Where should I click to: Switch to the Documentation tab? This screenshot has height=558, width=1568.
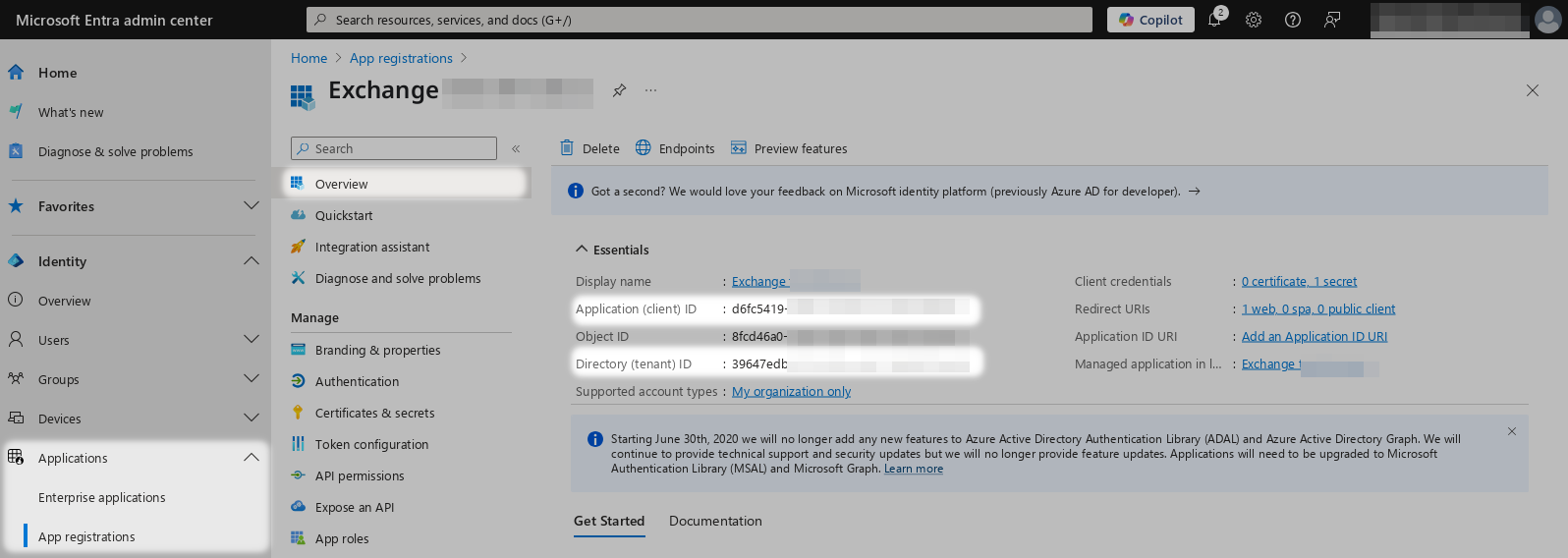pos(715,521)
